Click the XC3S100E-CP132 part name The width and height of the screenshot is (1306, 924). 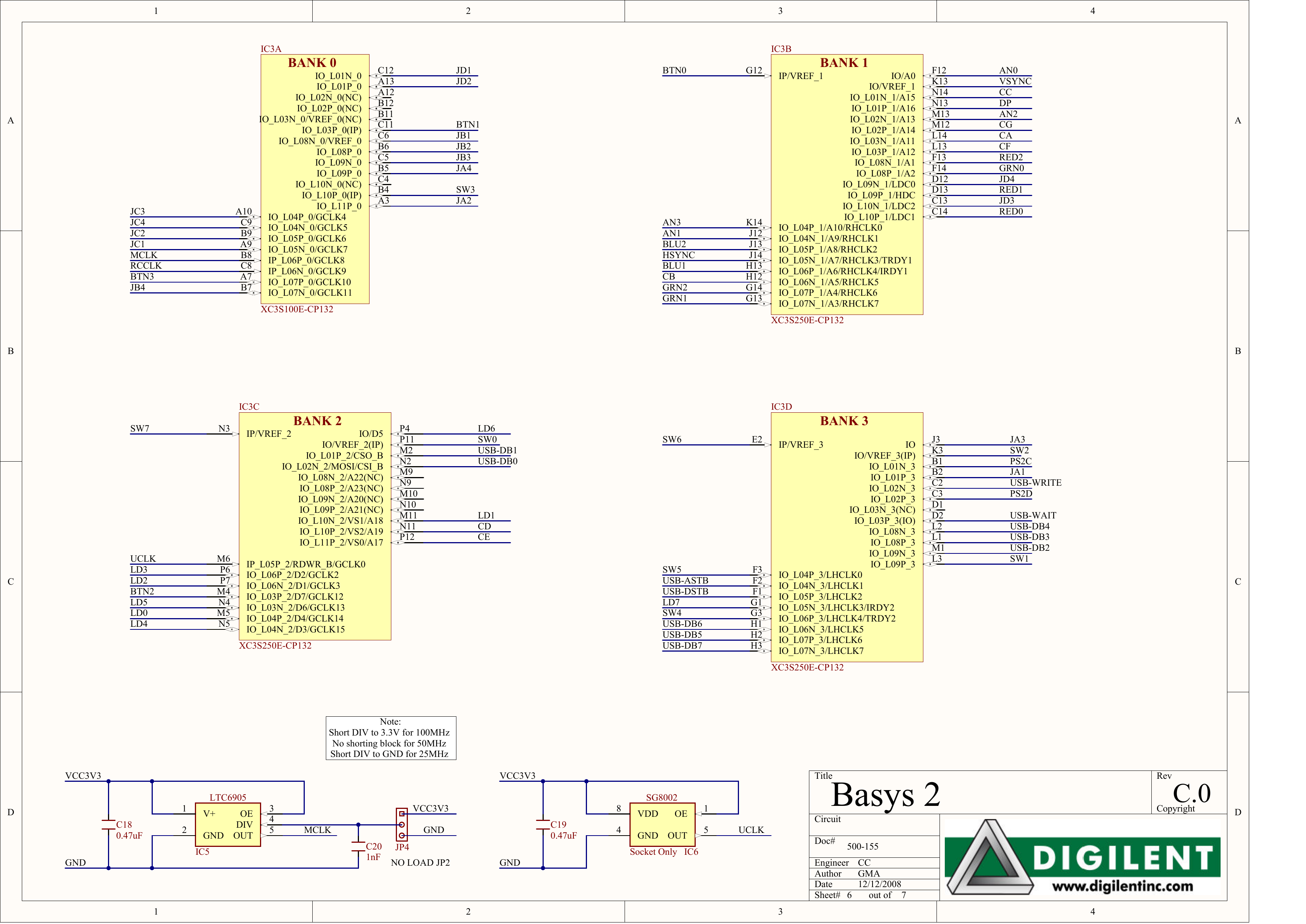(297, 309)
